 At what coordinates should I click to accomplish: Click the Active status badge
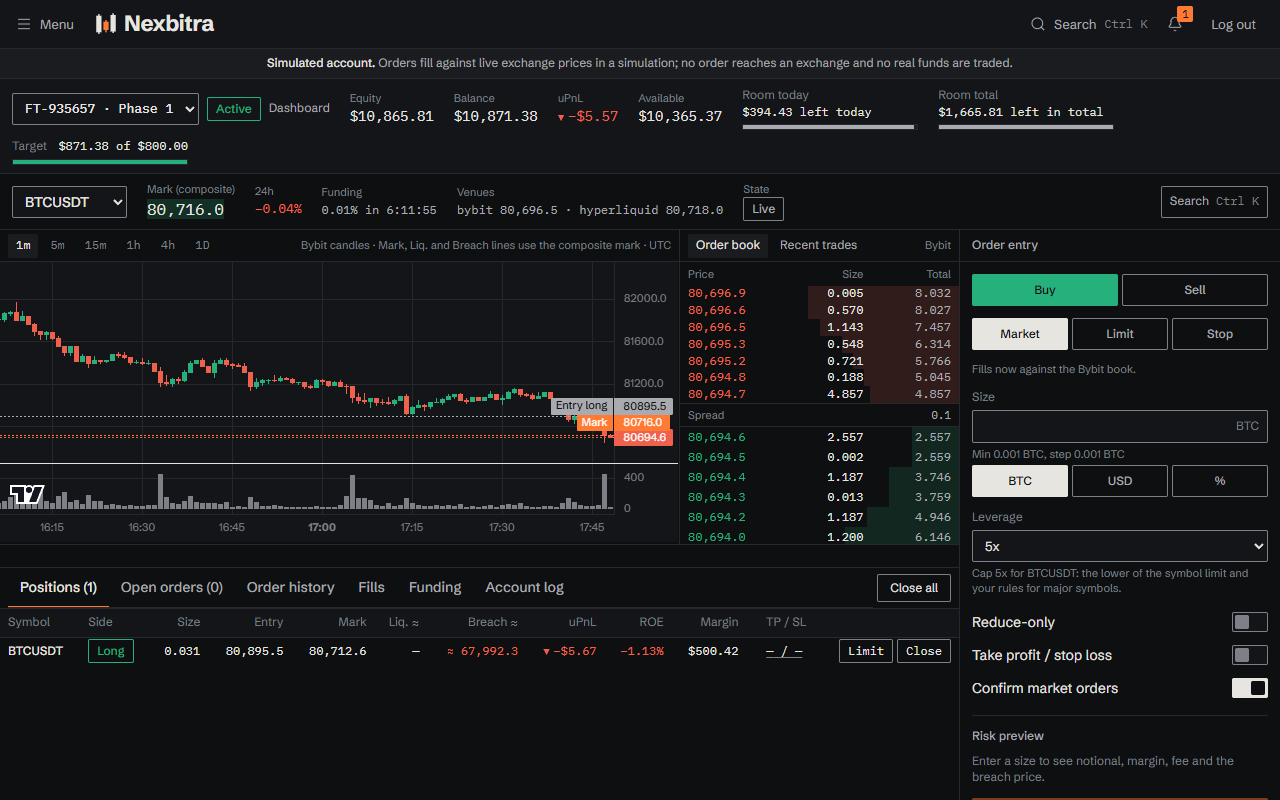point(234,109)
